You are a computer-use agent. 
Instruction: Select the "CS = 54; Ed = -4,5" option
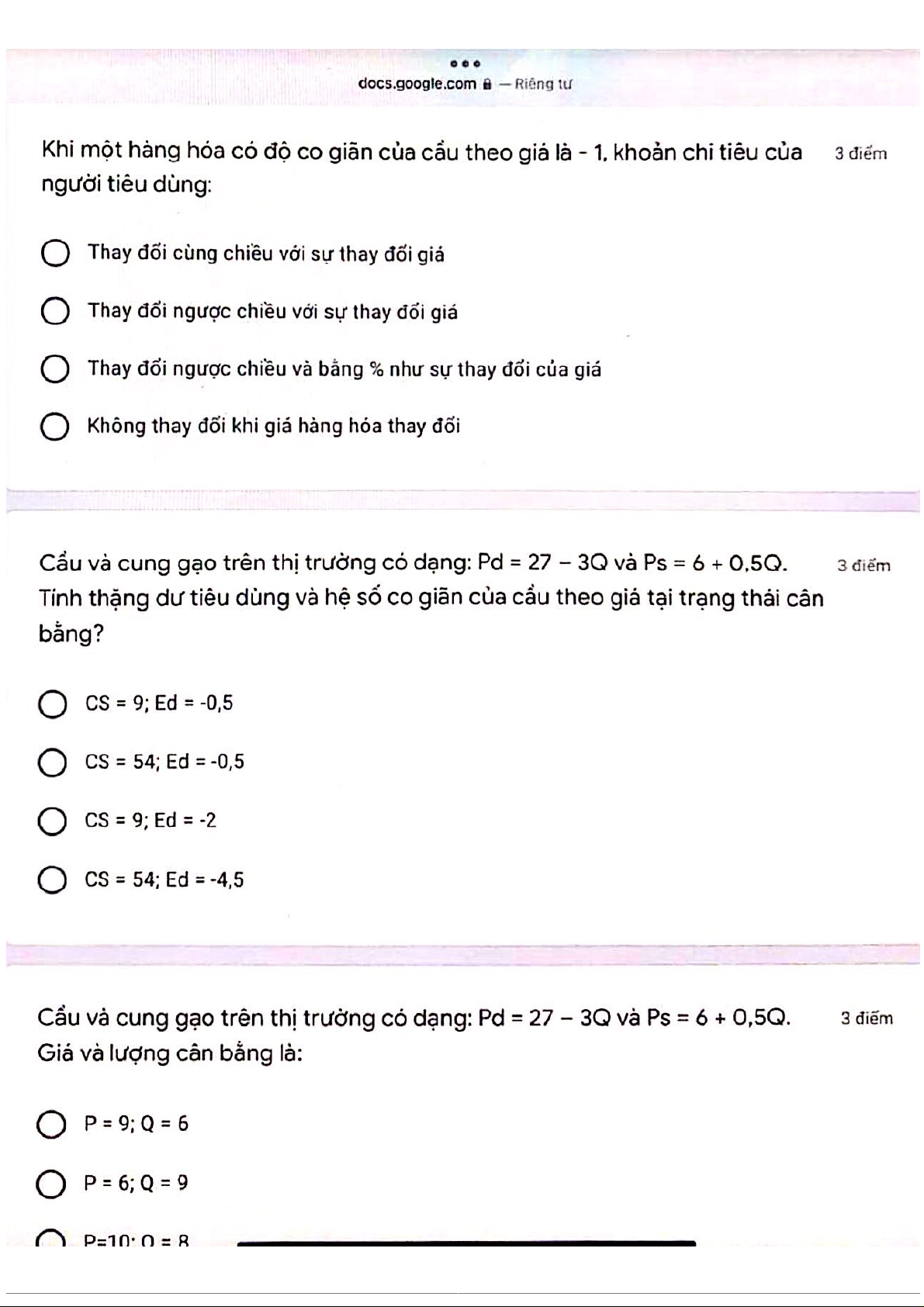[x=52, y=880]
